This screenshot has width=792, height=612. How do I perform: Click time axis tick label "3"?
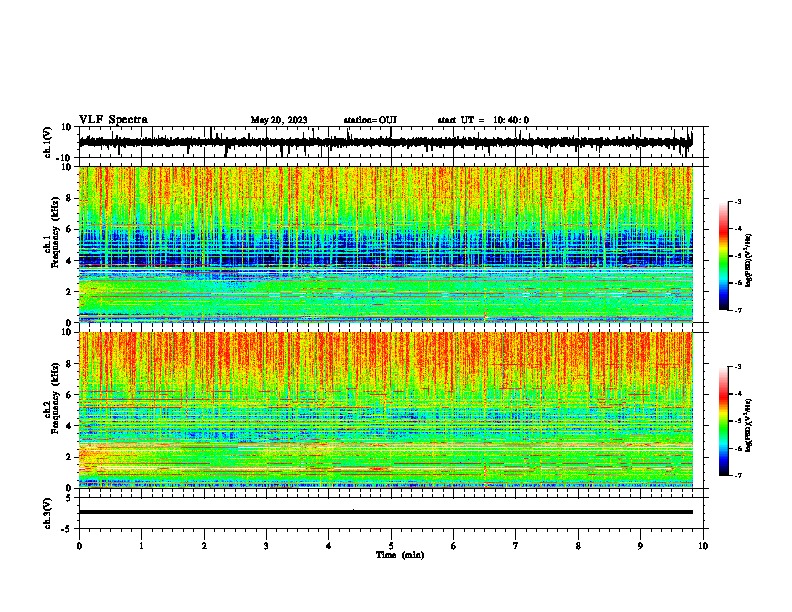(266, 546)
